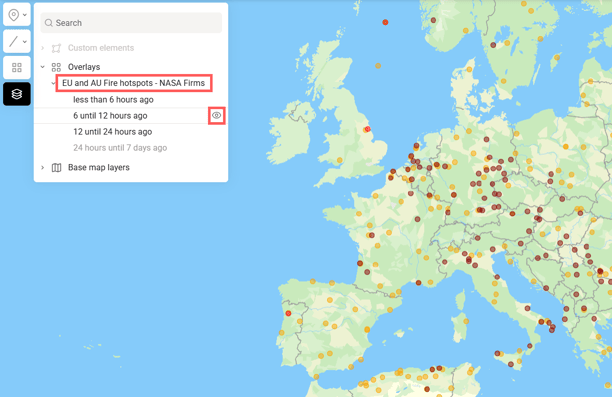This screenshot has height=397, width=612.
Task: Open the marker tool dropdown arrow
Action: click(25, 15)
